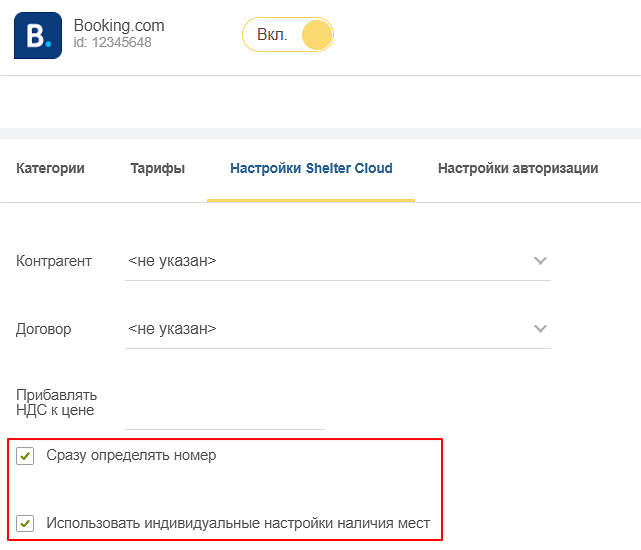Uncheck Использовать индивидуальные настройки наличия мест checkbox
Image resolution: width=641 pixels, height=550 pixels.
click(25, 523)
